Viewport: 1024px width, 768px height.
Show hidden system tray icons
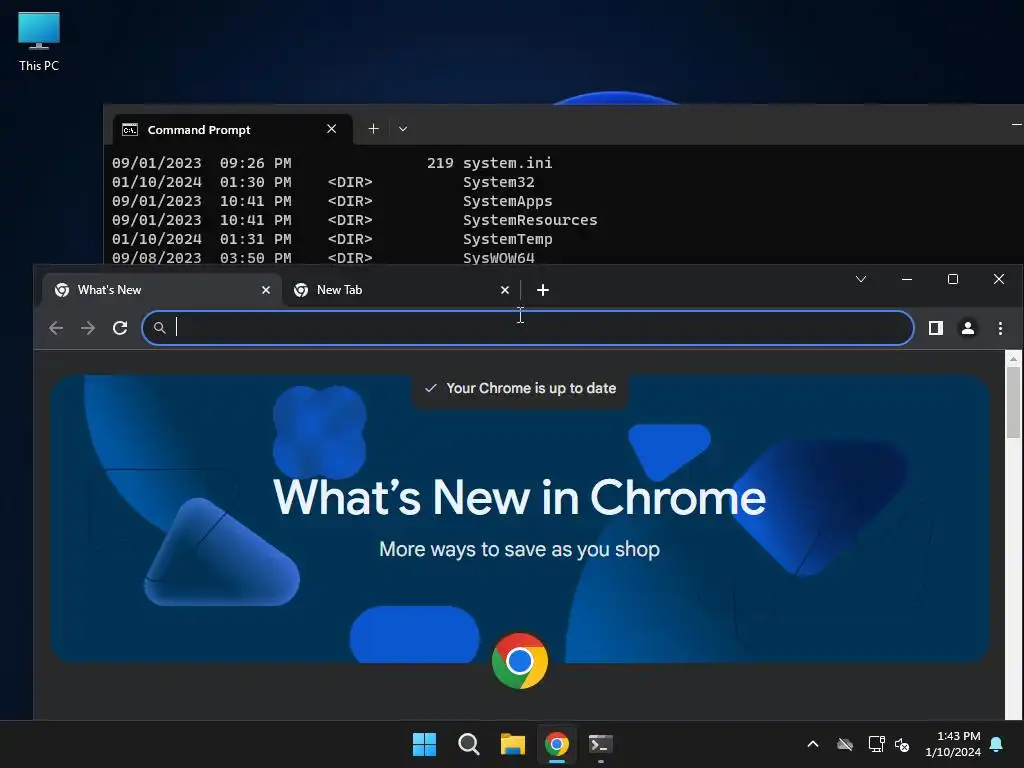812,744
